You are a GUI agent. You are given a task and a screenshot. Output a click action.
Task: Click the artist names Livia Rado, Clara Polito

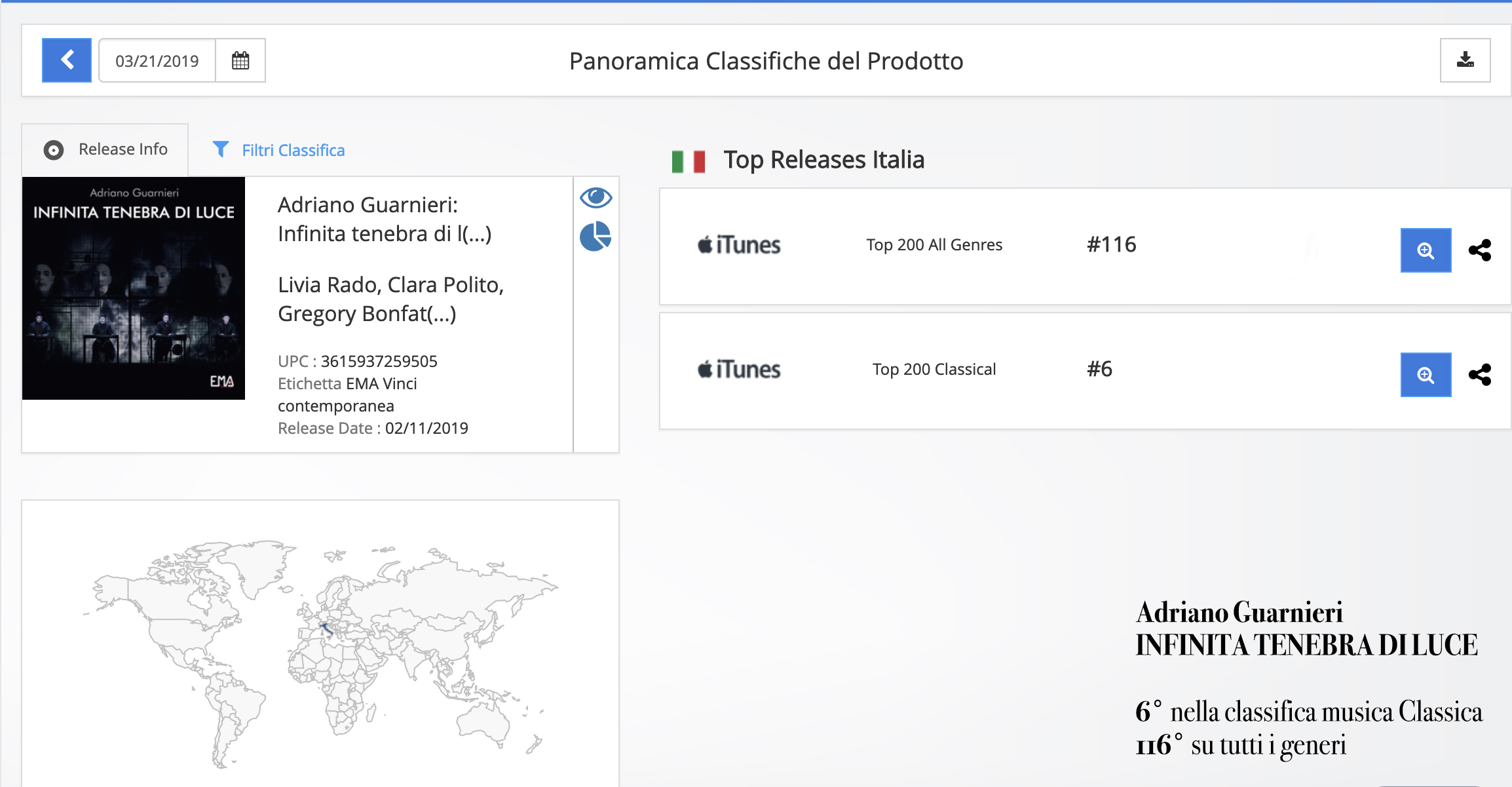point(391,299)
